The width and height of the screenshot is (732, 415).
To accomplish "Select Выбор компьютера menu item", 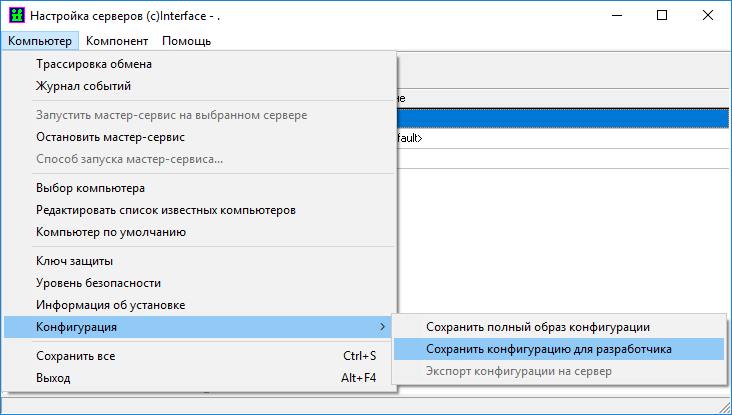I will (x=91, y=188).
